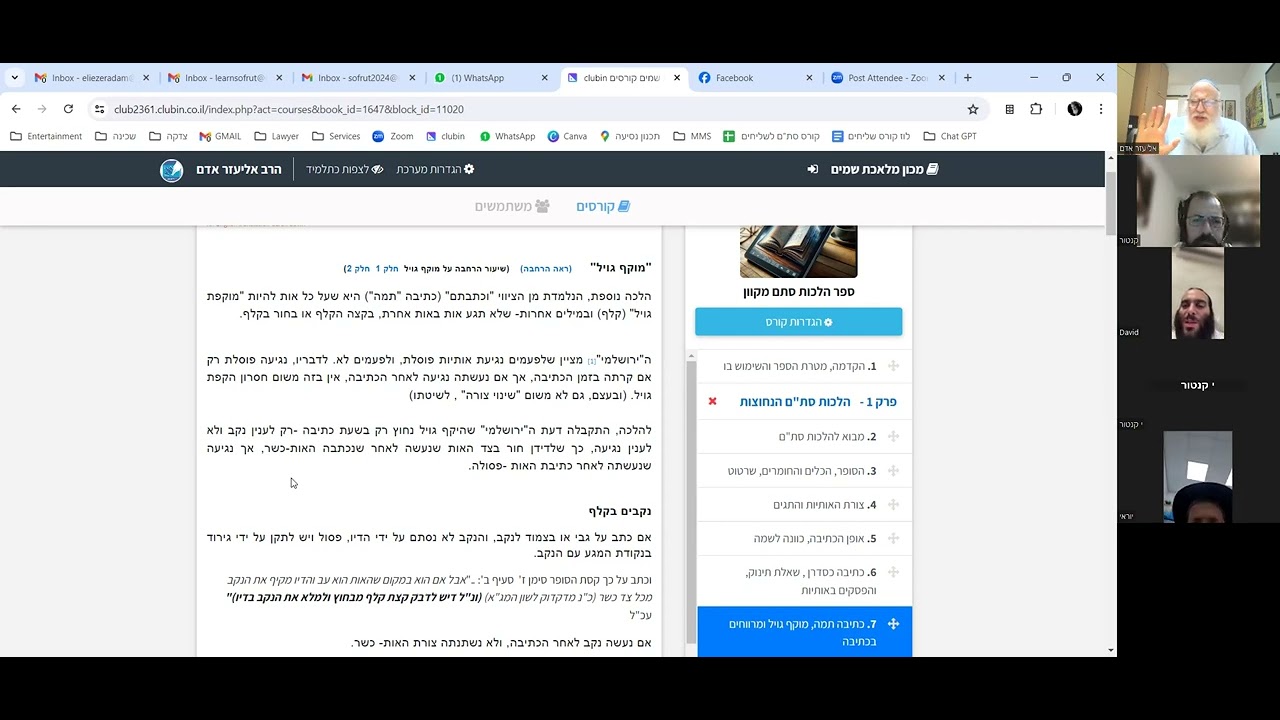Open the Chat GPT bookmarks folder
Viewport: 1280px width, 720px height.
950,136
